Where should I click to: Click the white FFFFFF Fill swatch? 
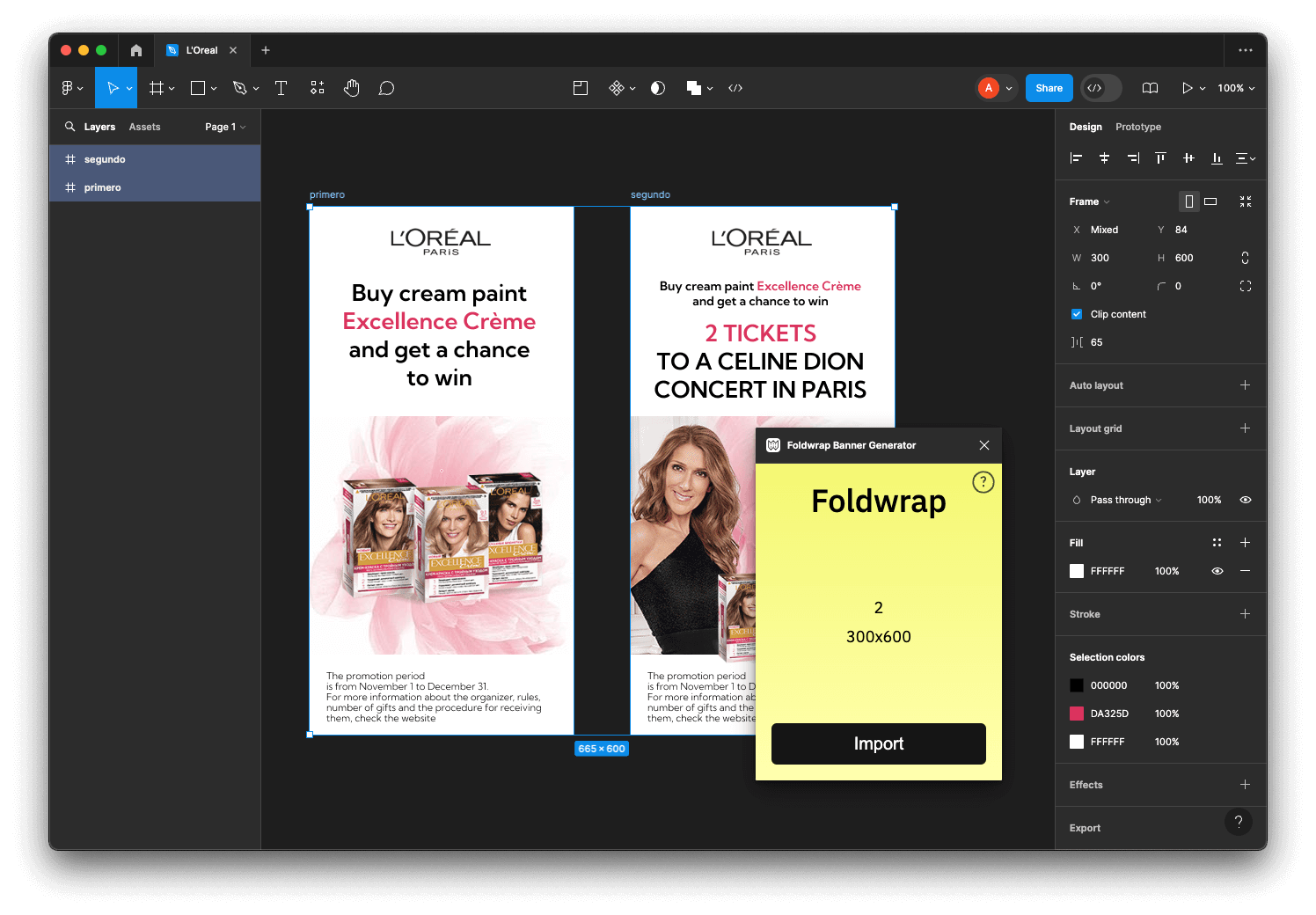click(1077, 571)
